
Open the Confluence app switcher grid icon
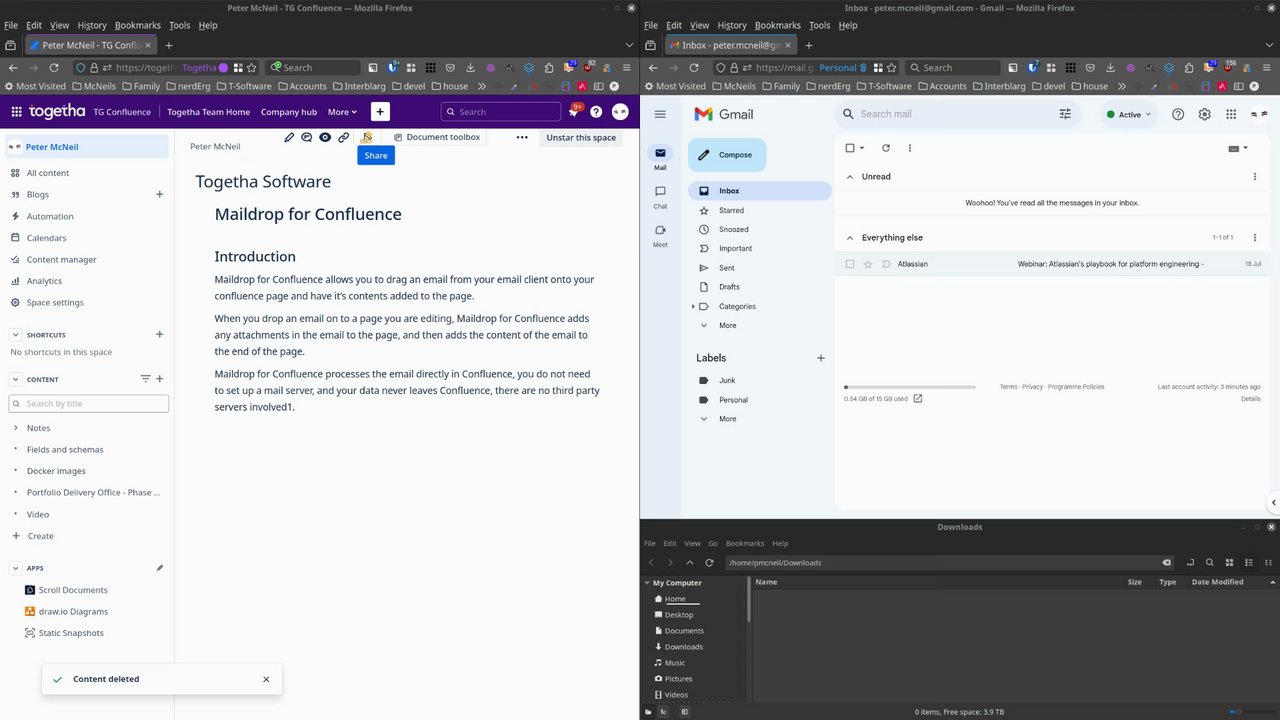pos(17,112)
